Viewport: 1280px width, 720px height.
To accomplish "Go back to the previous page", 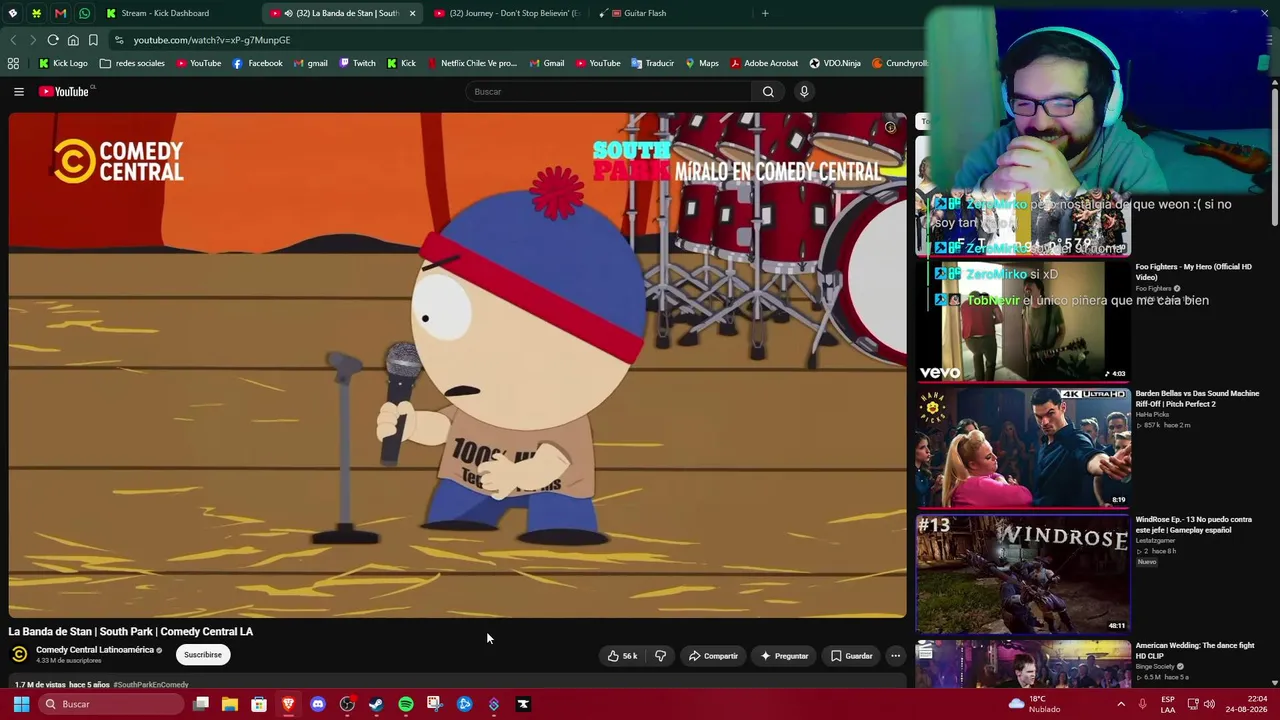I will pos(13,40).
